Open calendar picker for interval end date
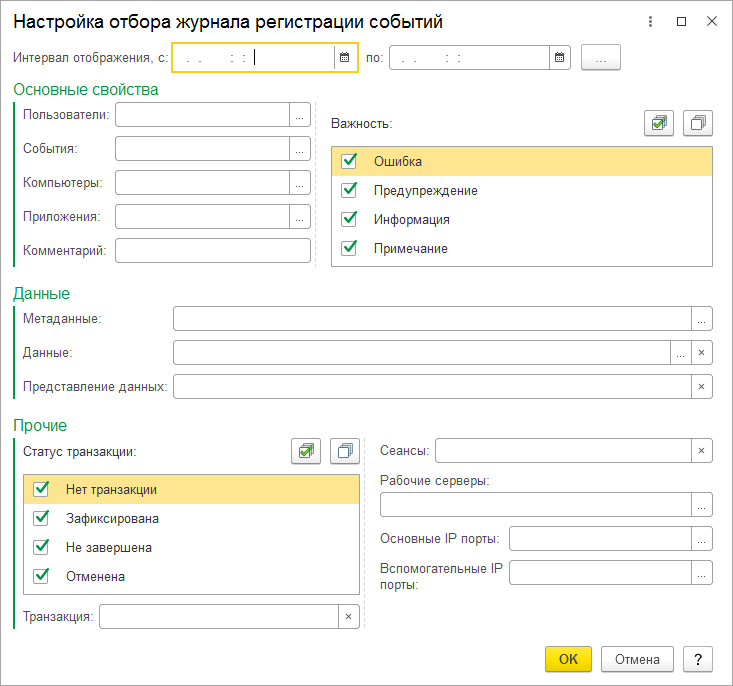Screen dimensions: 733x686 560,58
